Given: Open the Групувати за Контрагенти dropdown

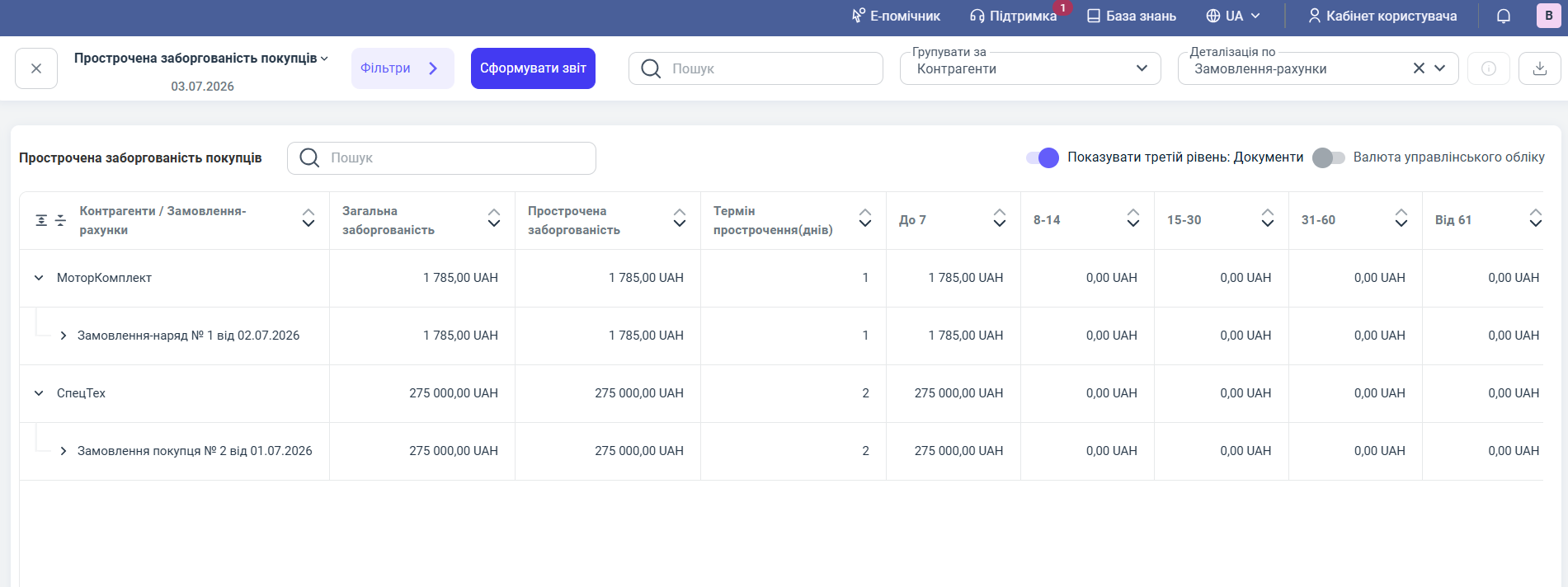Looking at the screenshot, I should [x=1030, y=68].
